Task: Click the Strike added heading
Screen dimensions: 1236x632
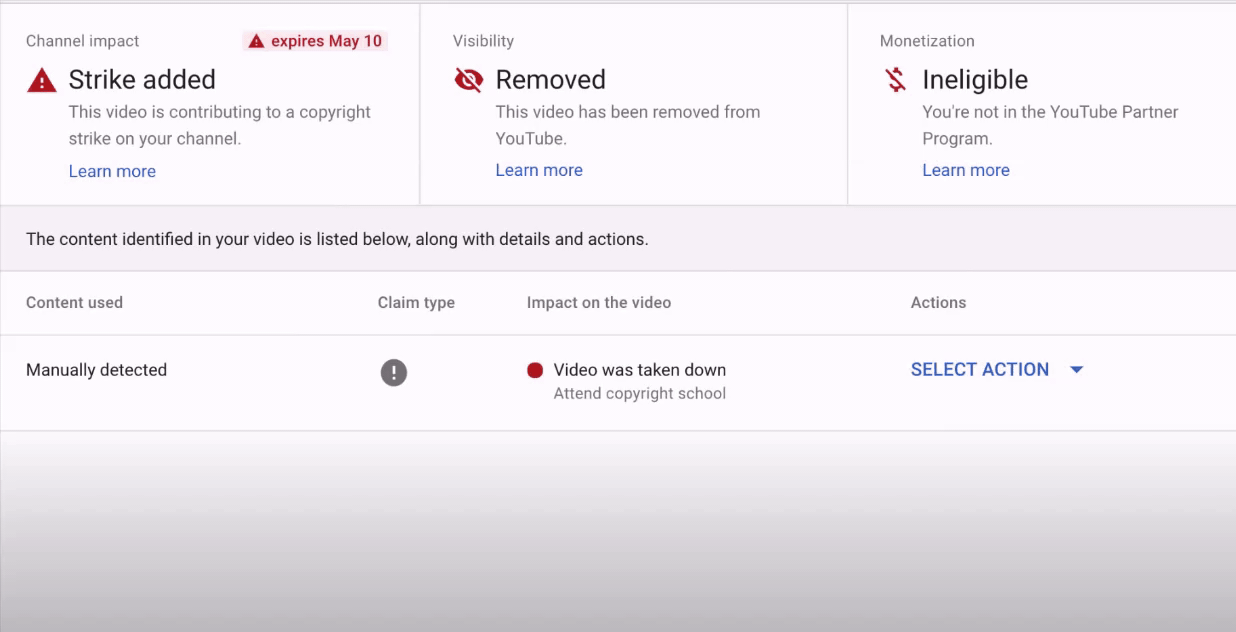Action: 142,80
